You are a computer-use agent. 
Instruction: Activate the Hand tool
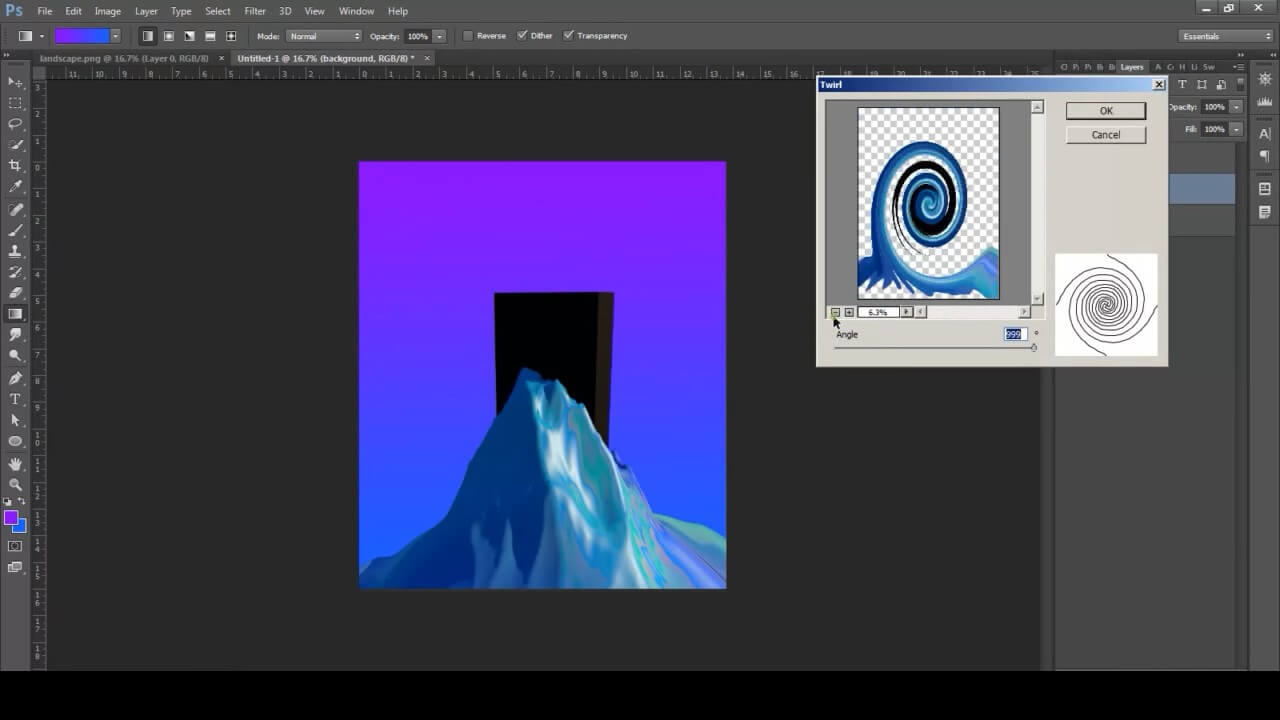pyautogui.click(x=15, y=463)
